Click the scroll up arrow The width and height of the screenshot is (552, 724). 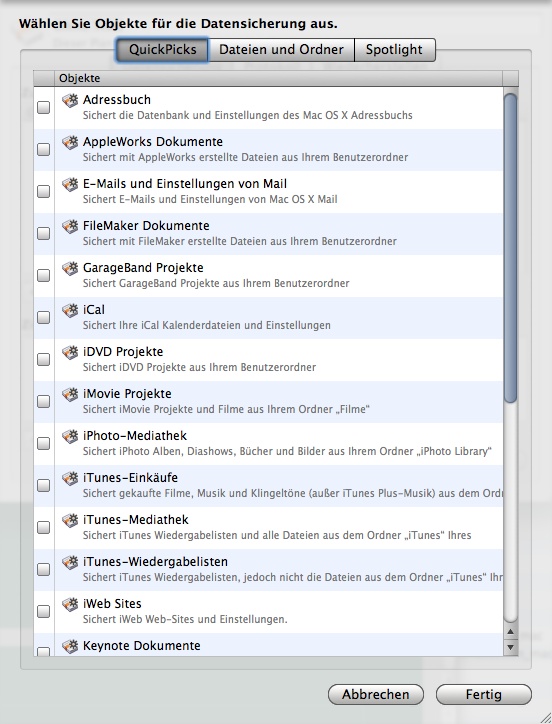(x=510, y=632)
